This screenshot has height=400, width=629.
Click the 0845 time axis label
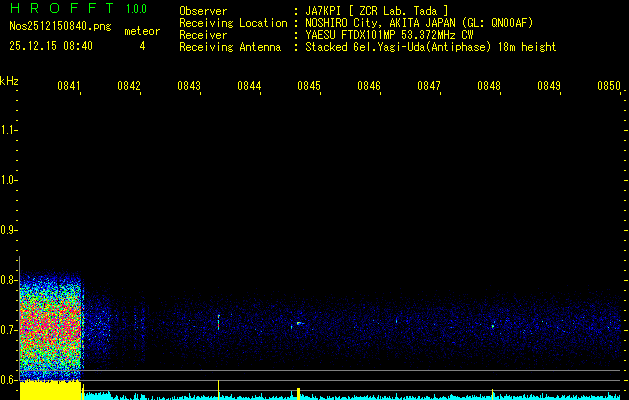click(x=309, y=87)
